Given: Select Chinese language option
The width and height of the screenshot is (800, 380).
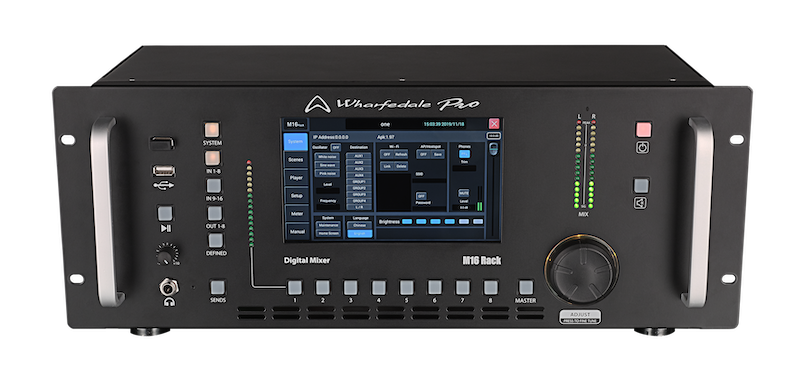Looking at the screenshot, I should (x=360, y=225).
